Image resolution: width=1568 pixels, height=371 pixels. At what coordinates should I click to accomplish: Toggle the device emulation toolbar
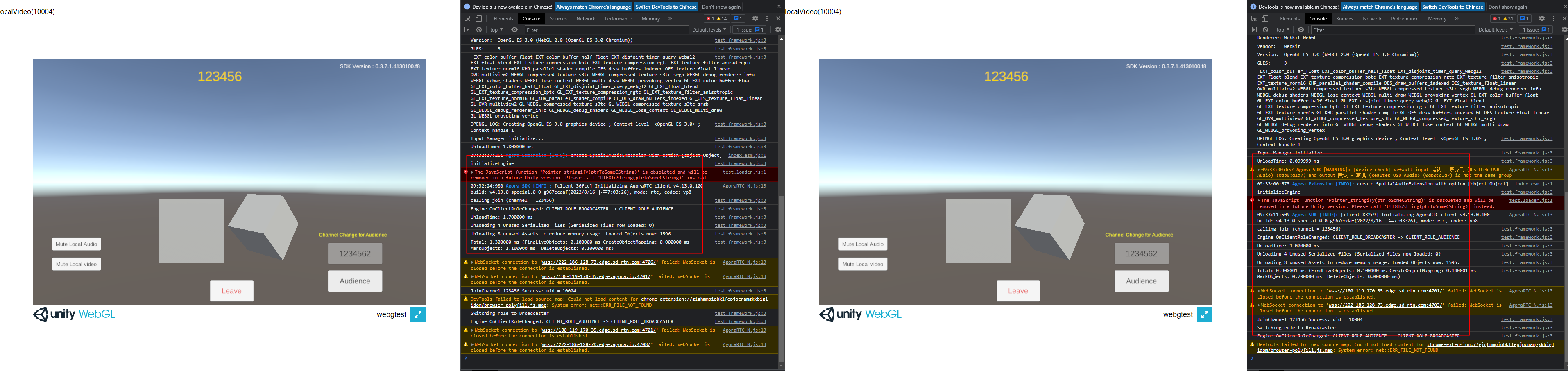pyautogui.click(x=479, y=19)
